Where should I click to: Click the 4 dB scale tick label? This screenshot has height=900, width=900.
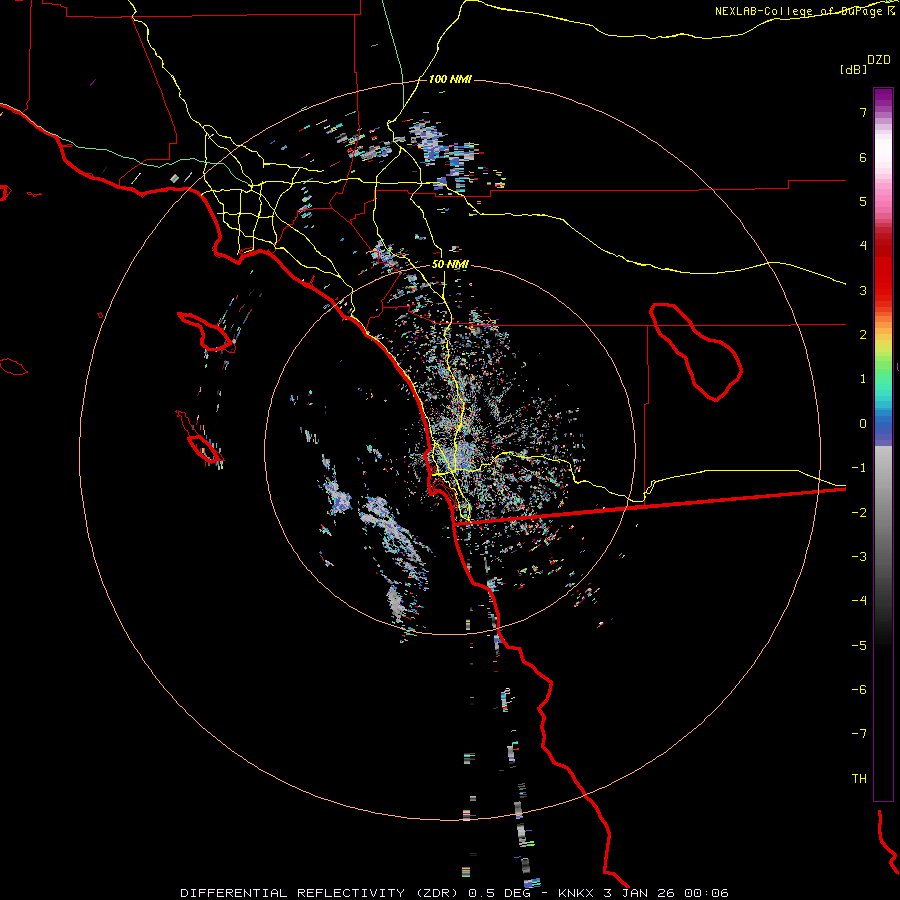(x=863, y=246)
